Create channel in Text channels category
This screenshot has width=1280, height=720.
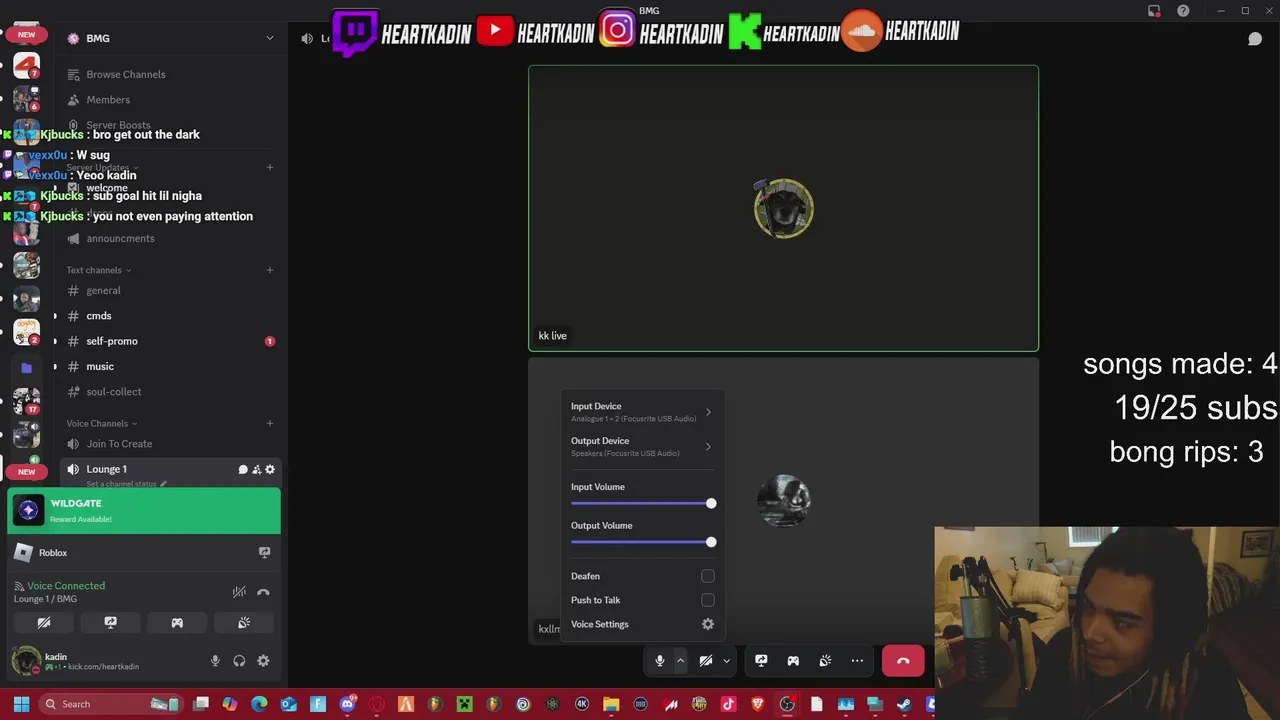[269, 270]
